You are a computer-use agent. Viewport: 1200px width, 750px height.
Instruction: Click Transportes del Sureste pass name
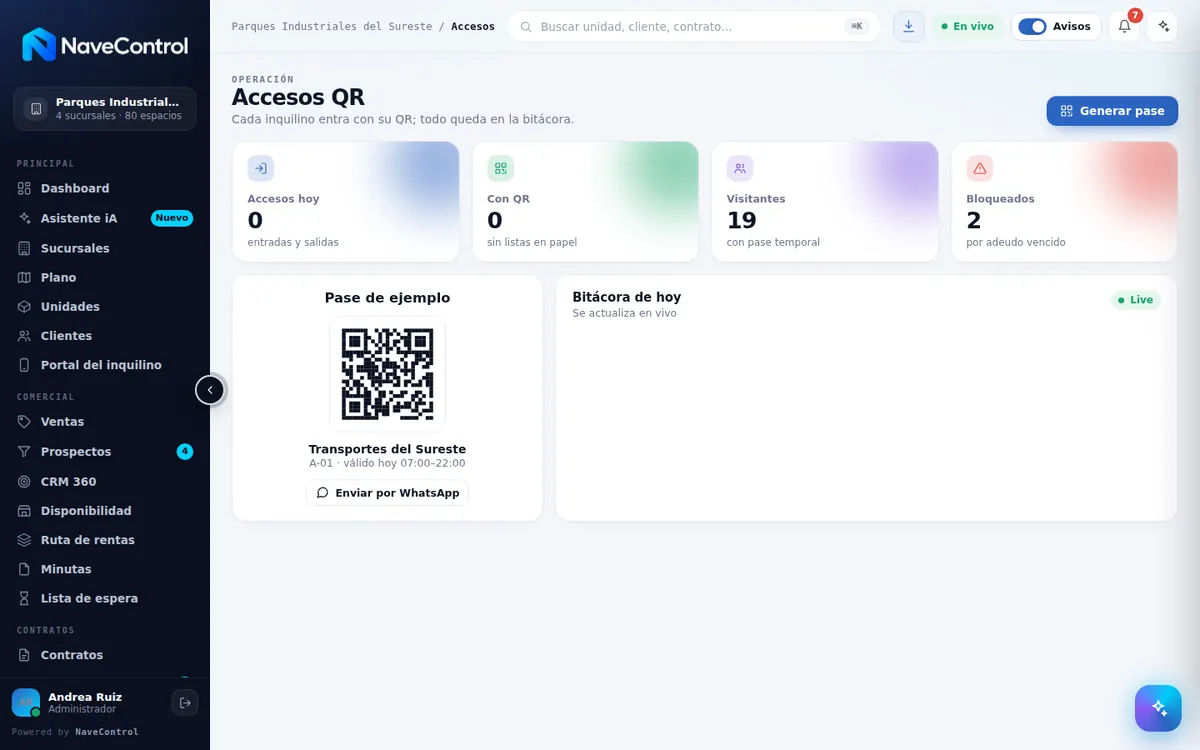point(387,450)
